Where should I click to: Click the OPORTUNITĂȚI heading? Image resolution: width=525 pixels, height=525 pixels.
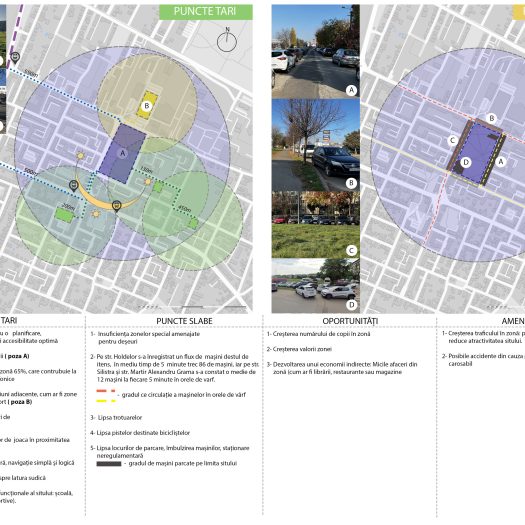pos(350,321)
